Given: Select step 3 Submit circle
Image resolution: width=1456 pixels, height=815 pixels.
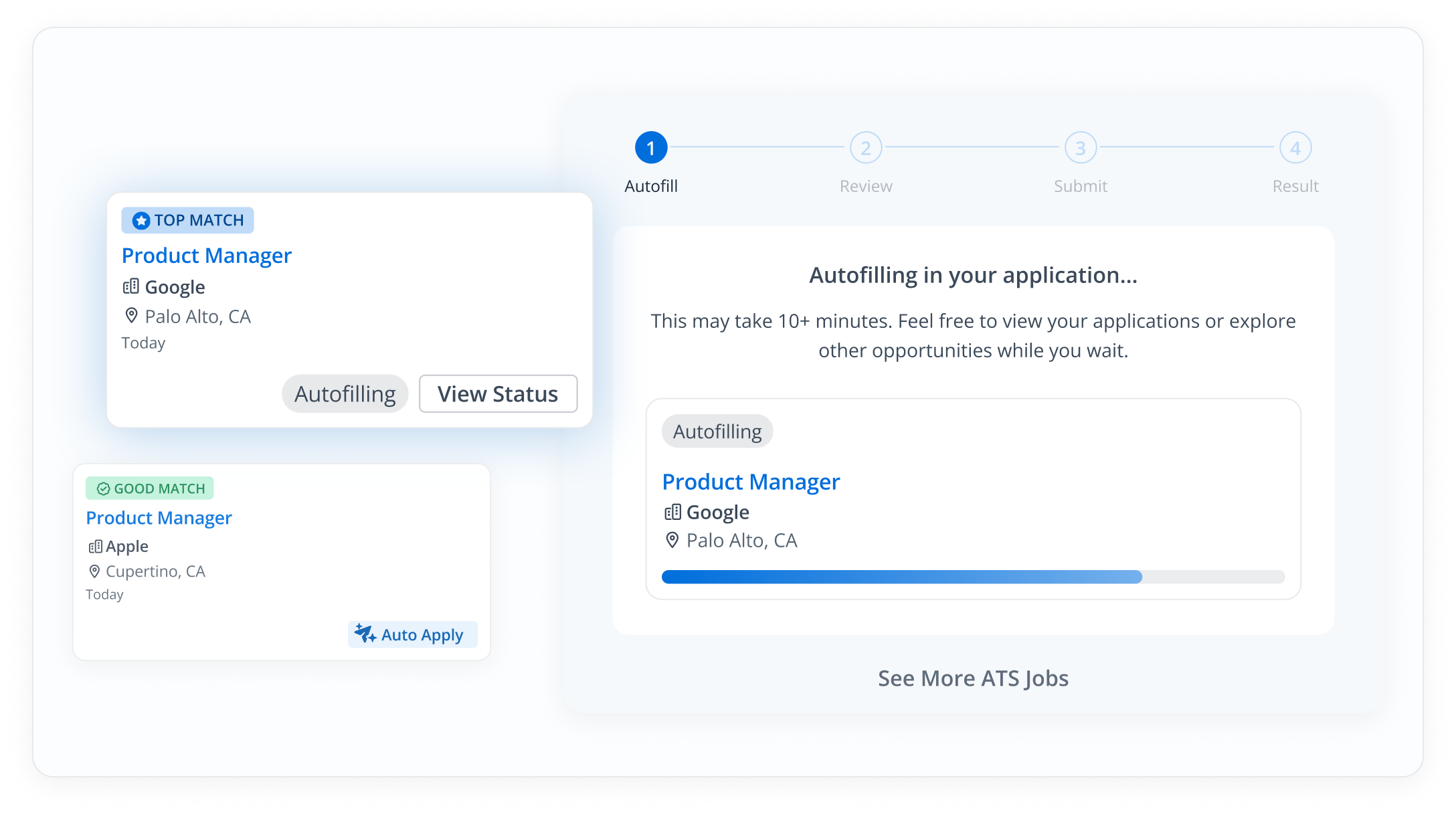Looking at the screenshot, I should click(1081, 148).
